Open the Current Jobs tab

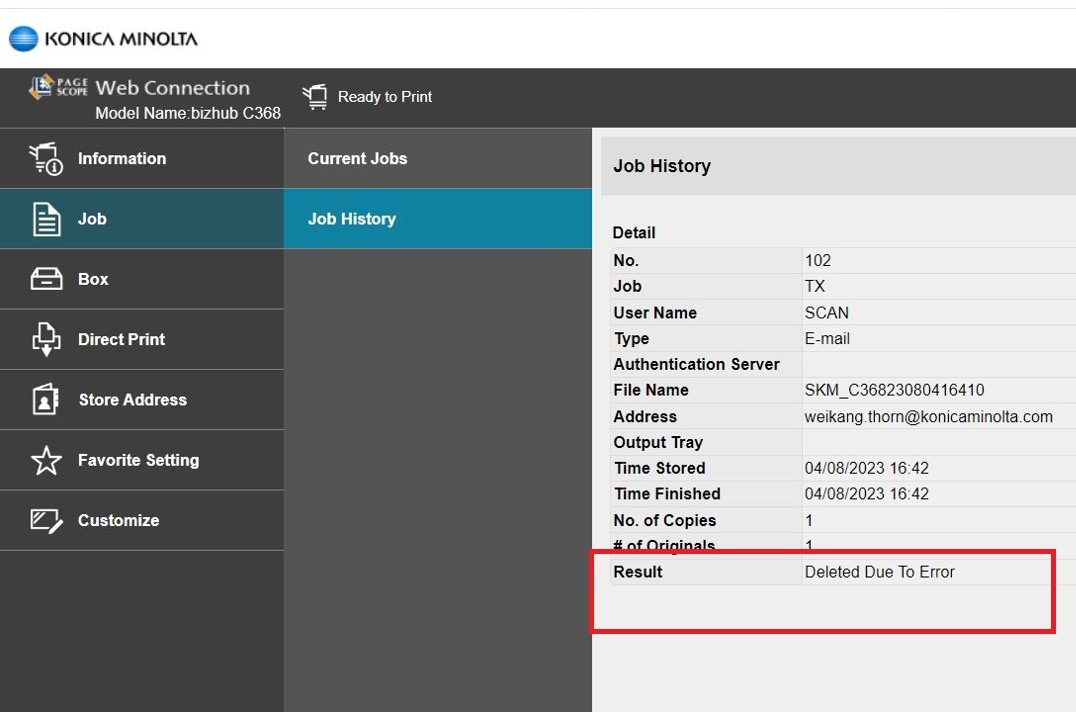point(357,158)
